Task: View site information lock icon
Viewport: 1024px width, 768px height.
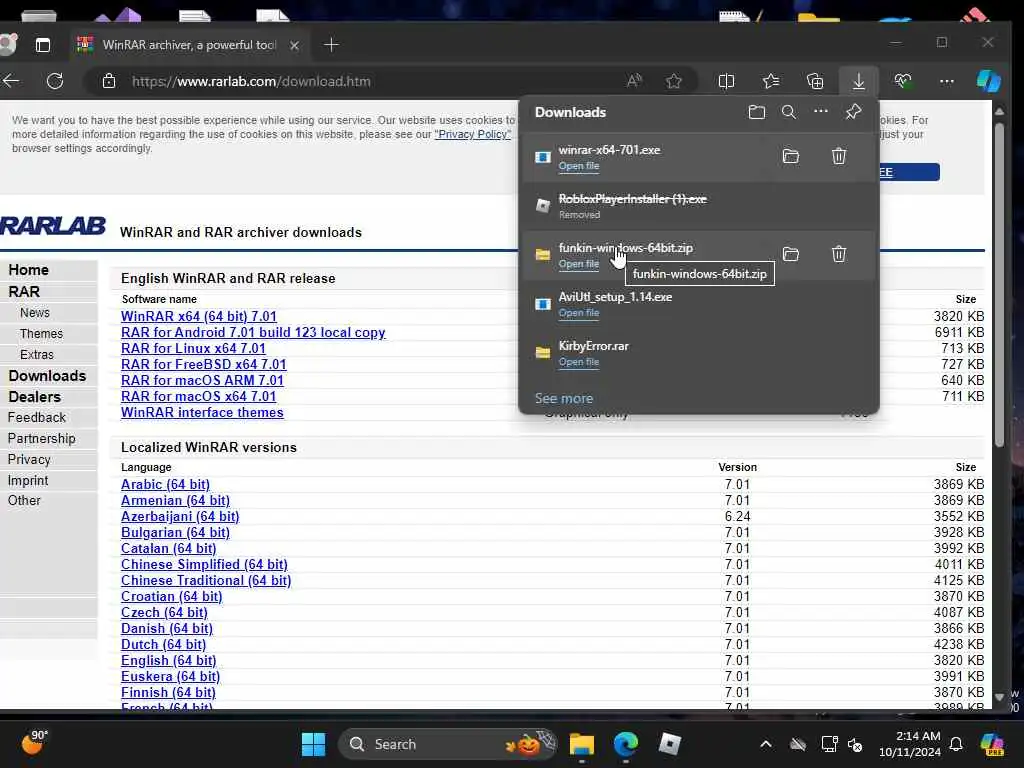Action: (109, 81)
